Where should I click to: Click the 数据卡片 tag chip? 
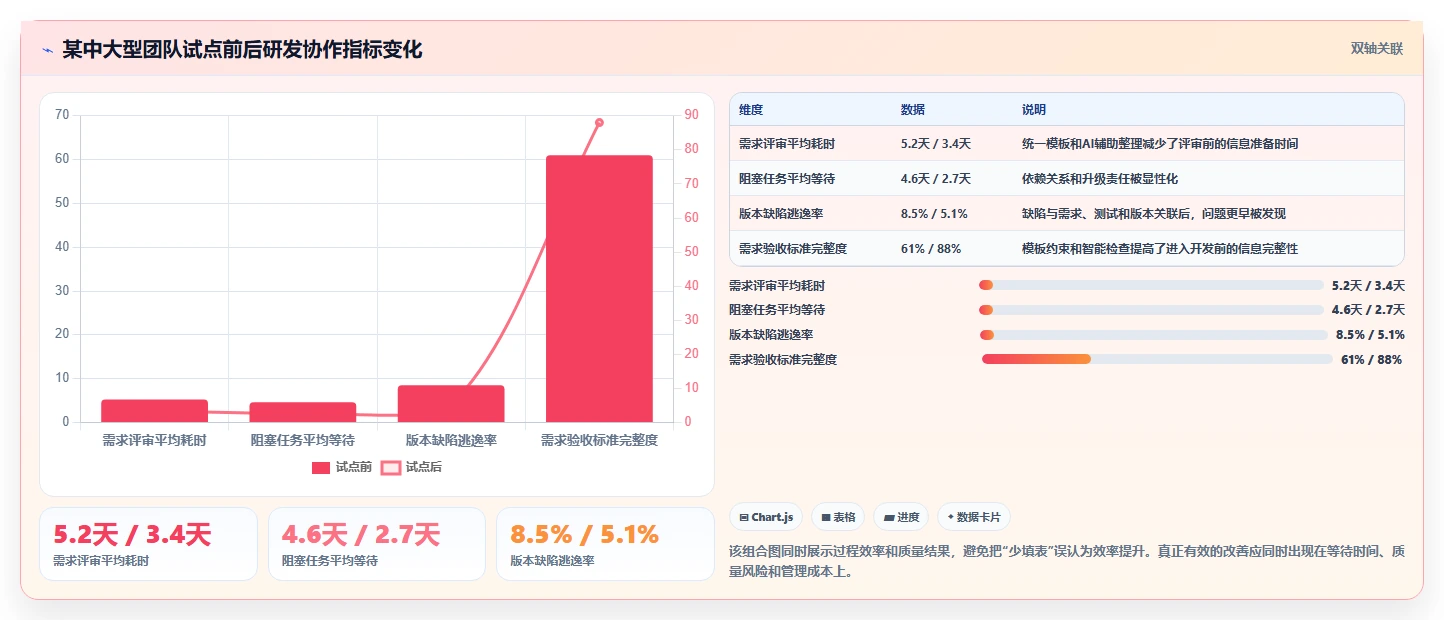point(974,517)
